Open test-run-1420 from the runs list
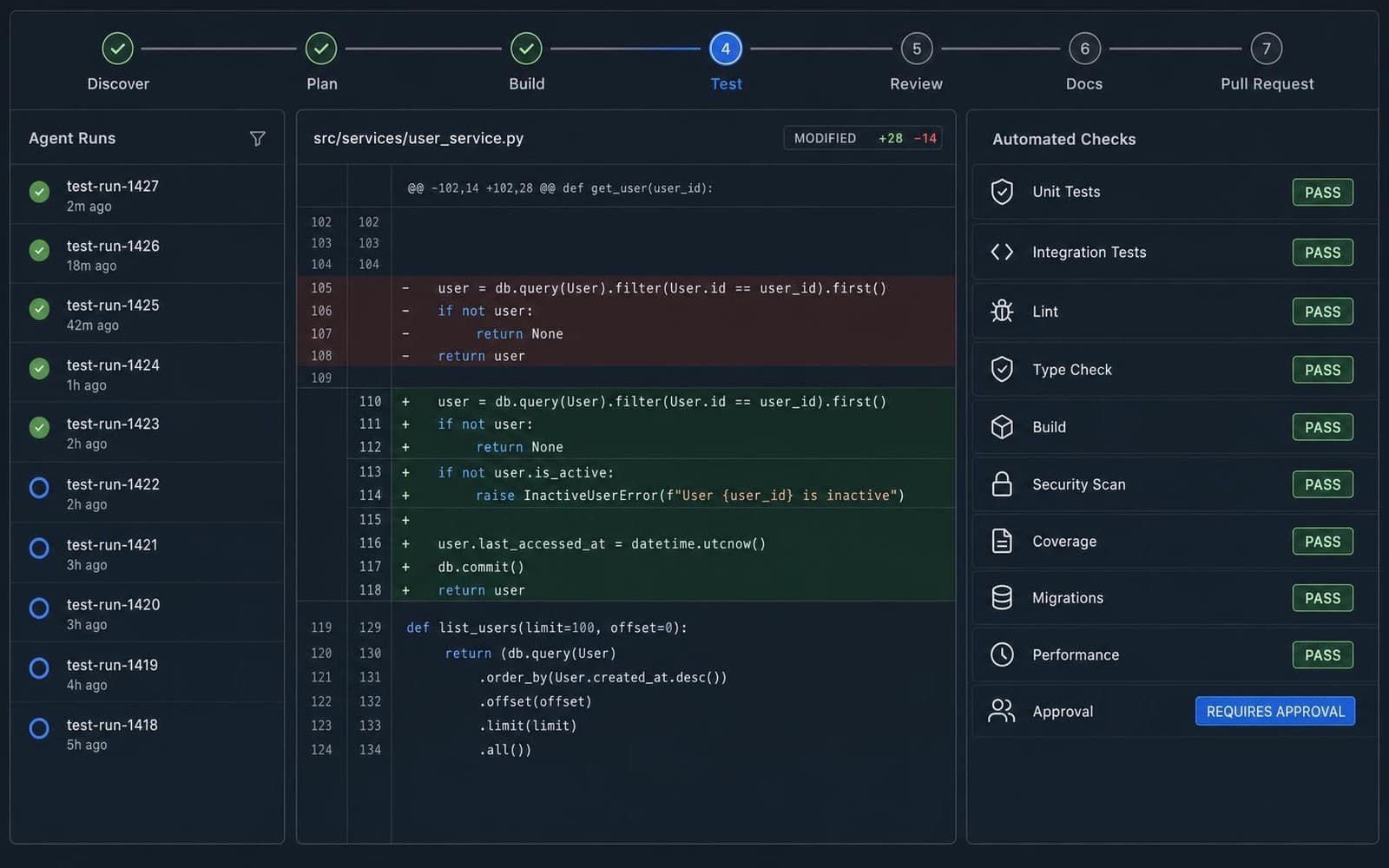1389x868 pixels. click(x=147, y=614)
